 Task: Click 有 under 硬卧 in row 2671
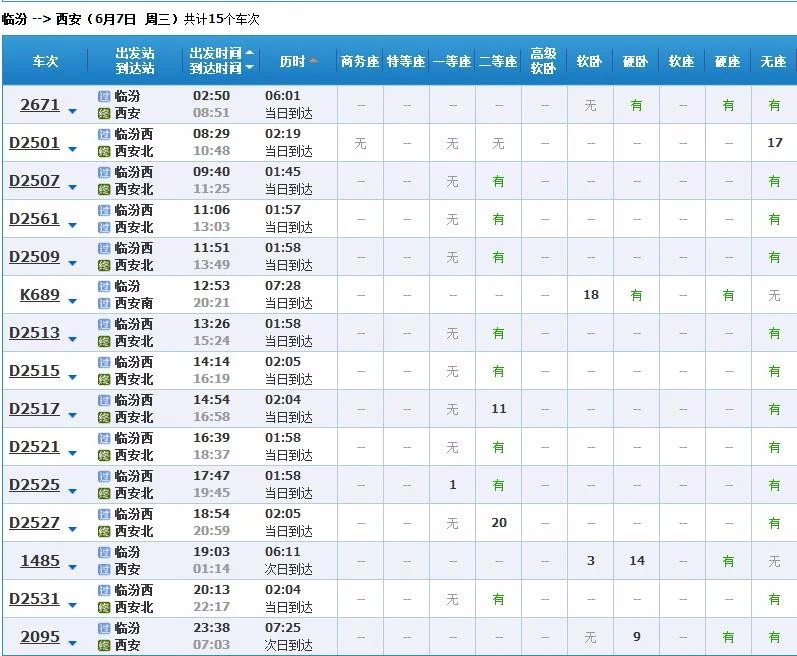point(636,105)
